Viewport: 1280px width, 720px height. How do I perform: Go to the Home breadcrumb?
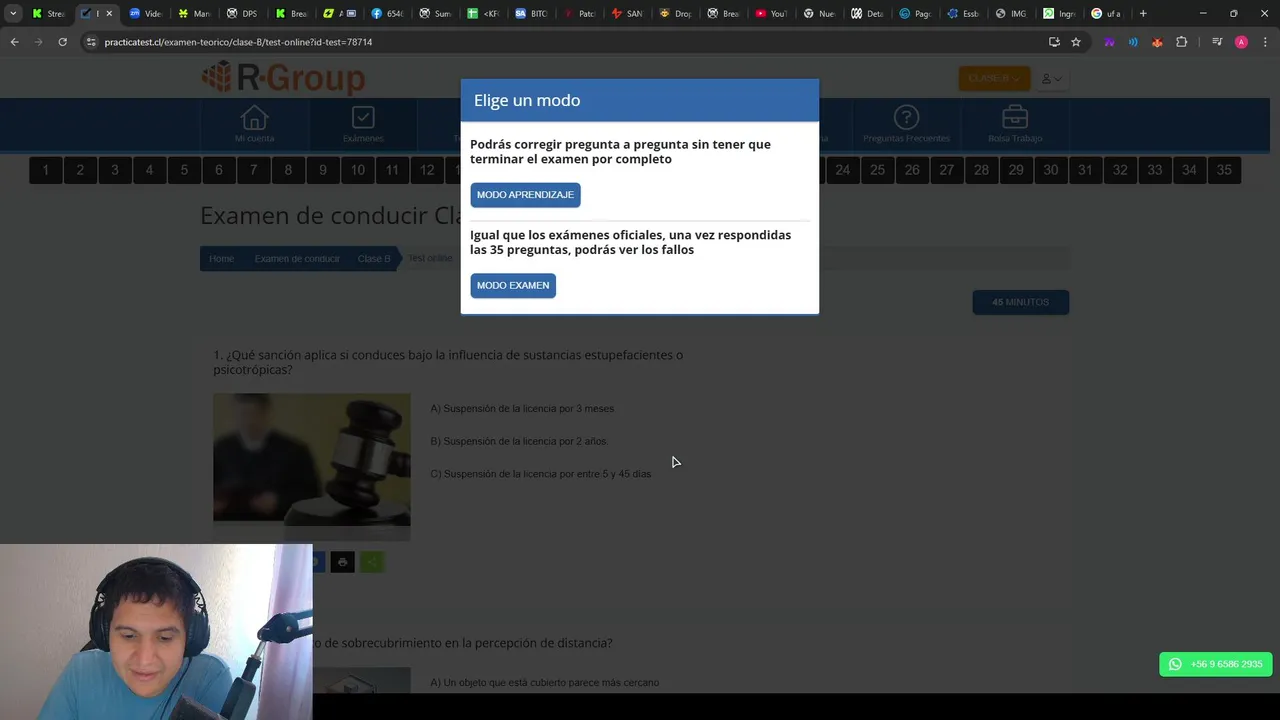[221, 259]
